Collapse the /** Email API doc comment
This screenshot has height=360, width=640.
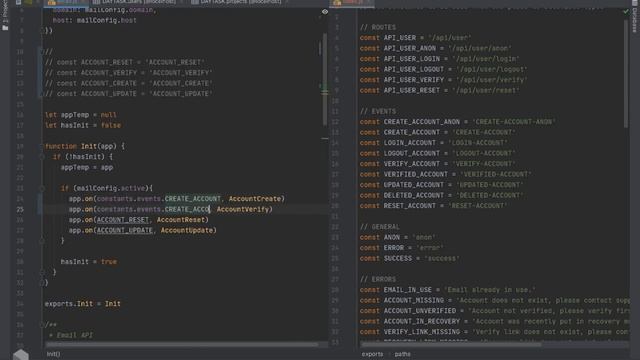tap(42, 325)
